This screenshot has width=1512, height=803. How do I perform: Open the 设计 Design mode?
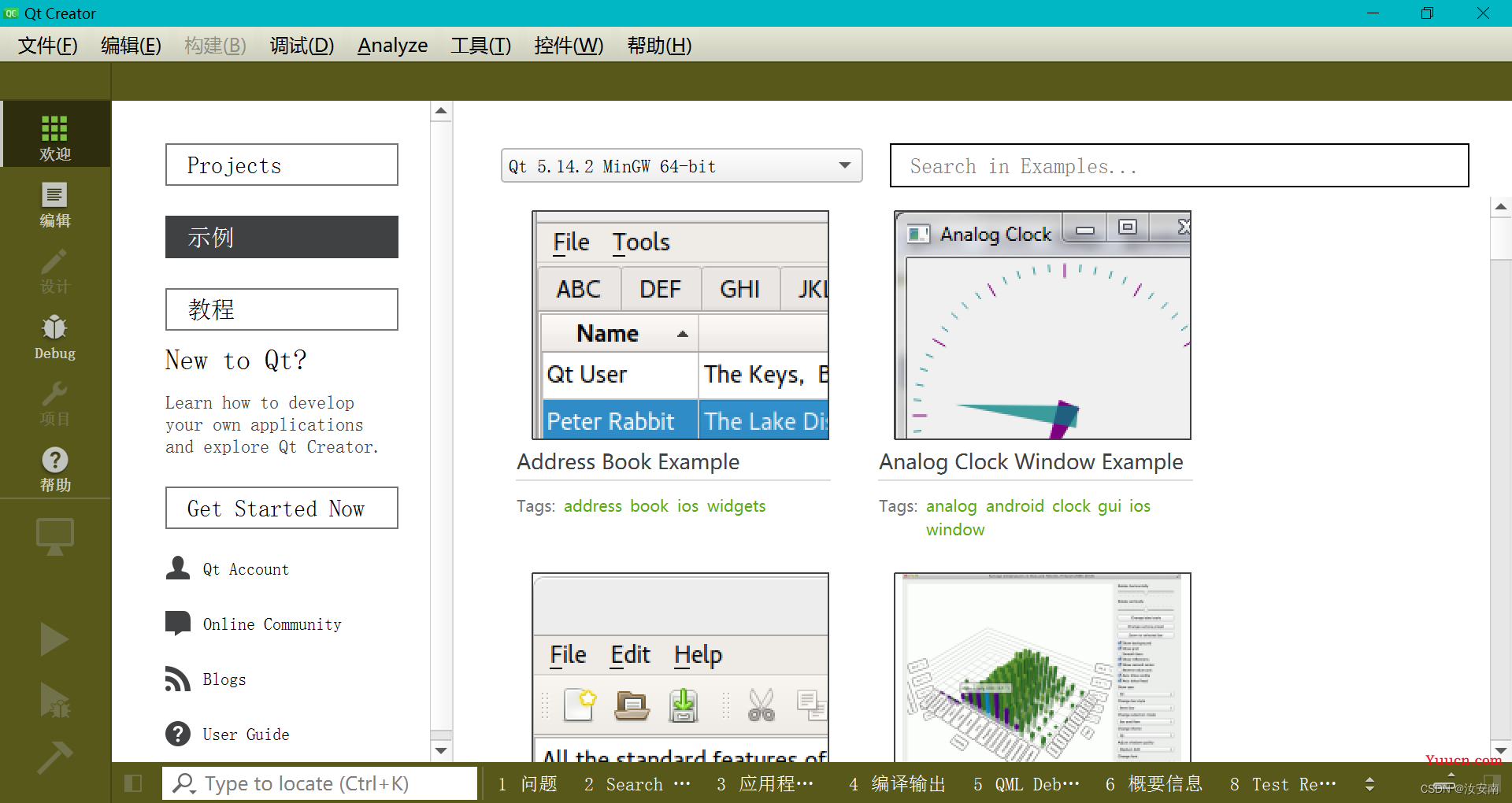pos(55,269)
